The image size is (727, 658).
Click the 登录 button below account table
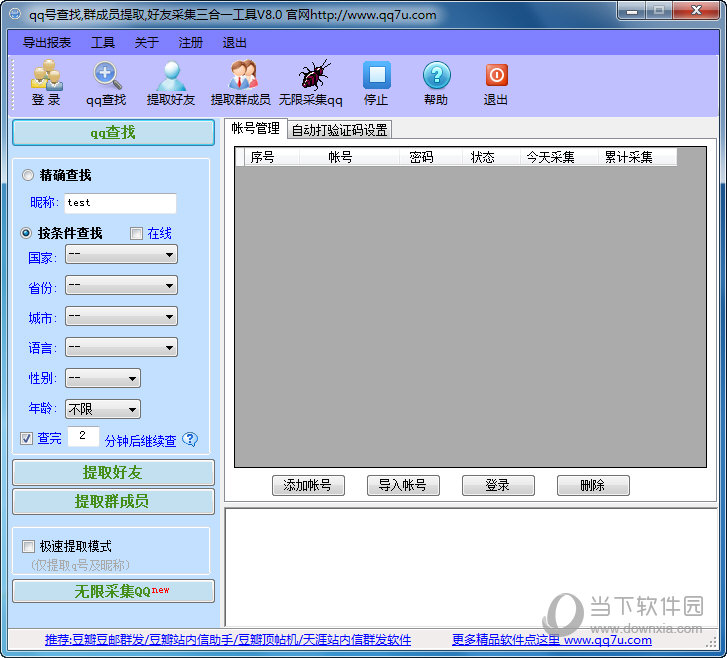(x=498, y=485)
